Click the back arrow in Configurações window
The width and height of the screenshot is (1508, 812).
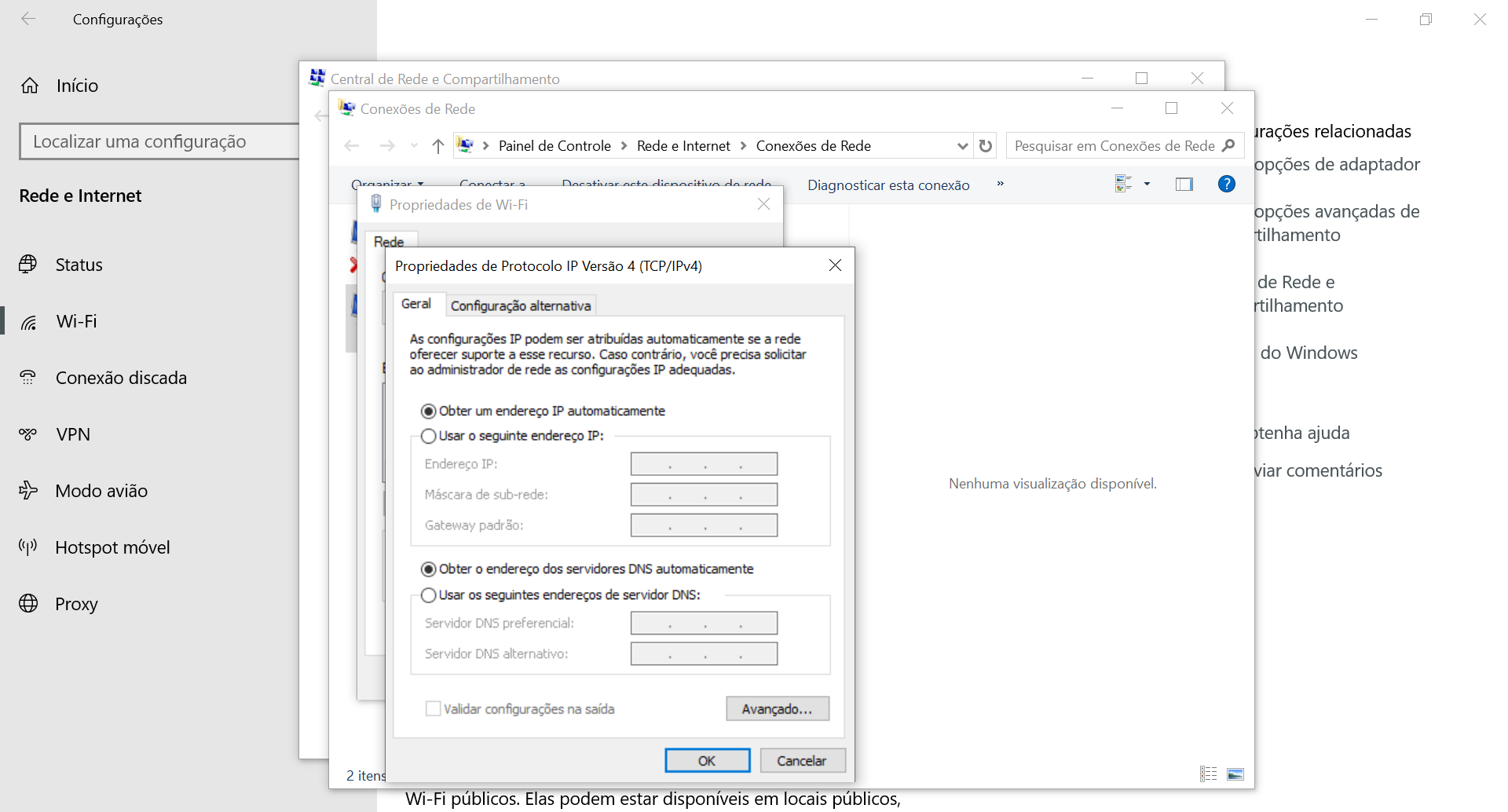pyautogui.click(x=28, y=19)
